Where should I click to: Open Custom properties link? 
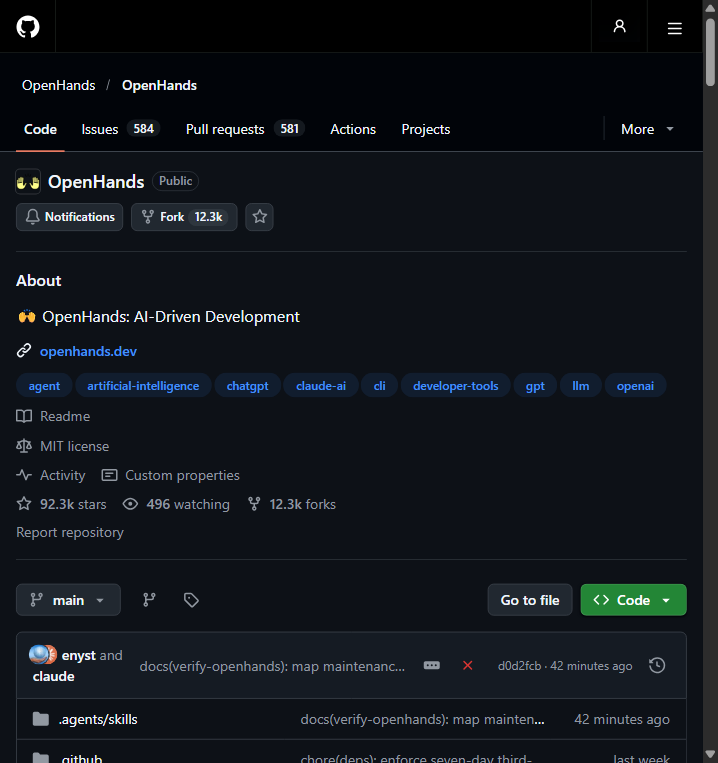170,475
